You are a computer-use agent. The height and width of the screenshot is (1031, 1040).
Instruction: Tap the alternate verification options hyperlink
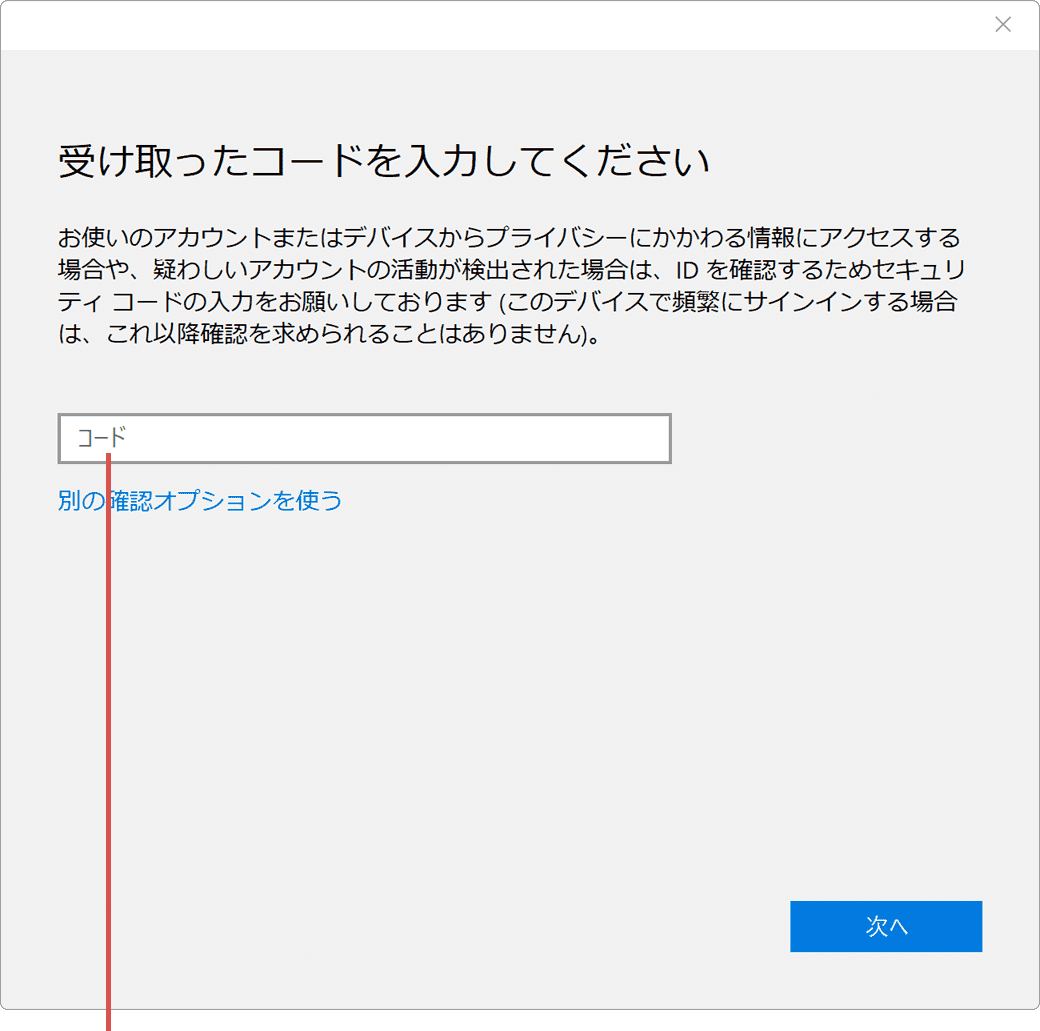[200, 500]
